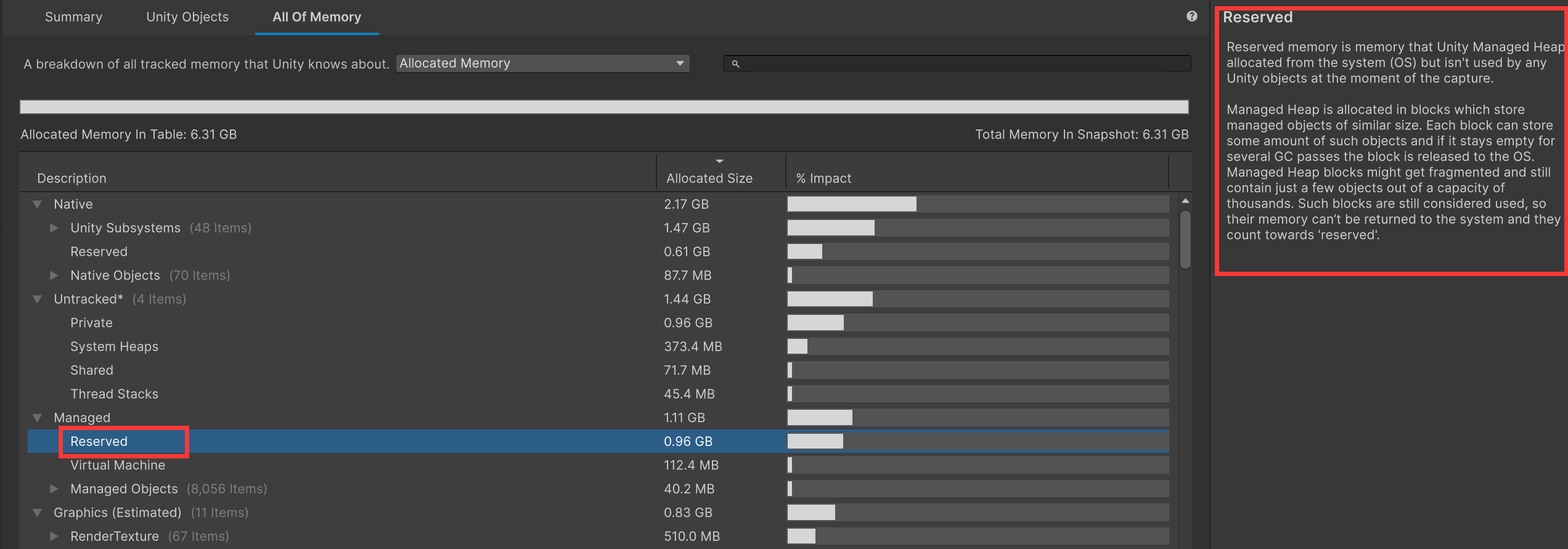Click the % Impact column header

click(823, 178)
